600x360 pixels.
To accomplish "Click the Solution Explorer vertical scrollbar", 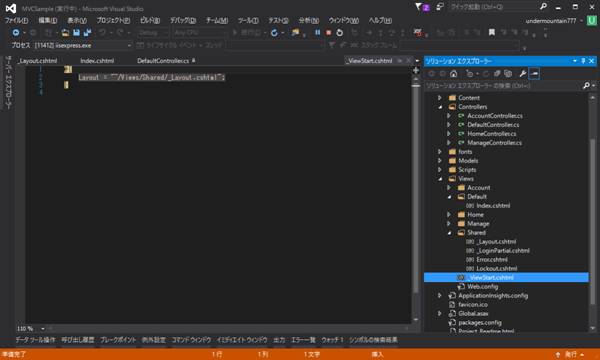I will tap(592, 212).
